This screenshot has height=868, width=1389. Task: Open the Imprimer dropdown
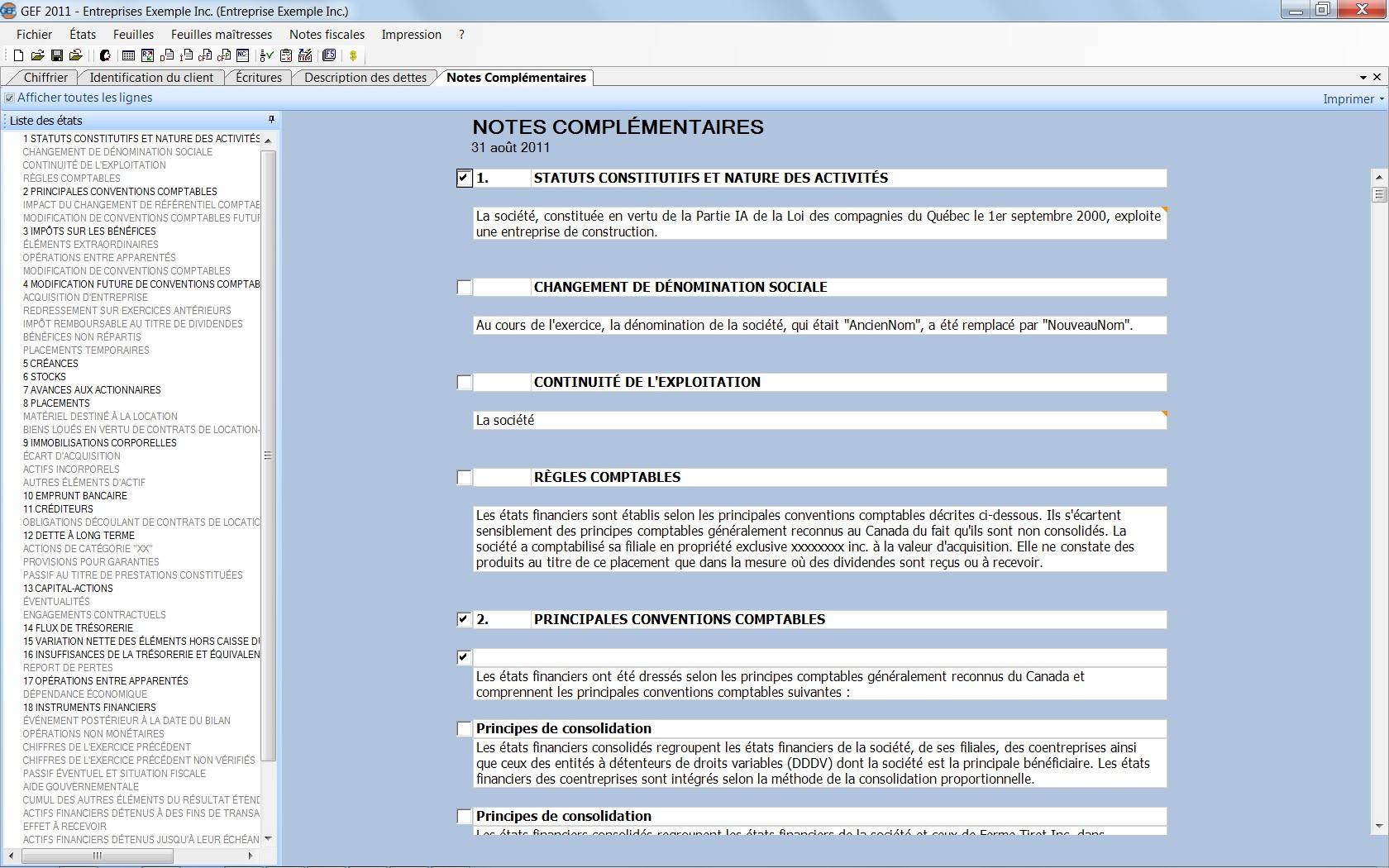pyautogui.click(x=1353, y=98)
